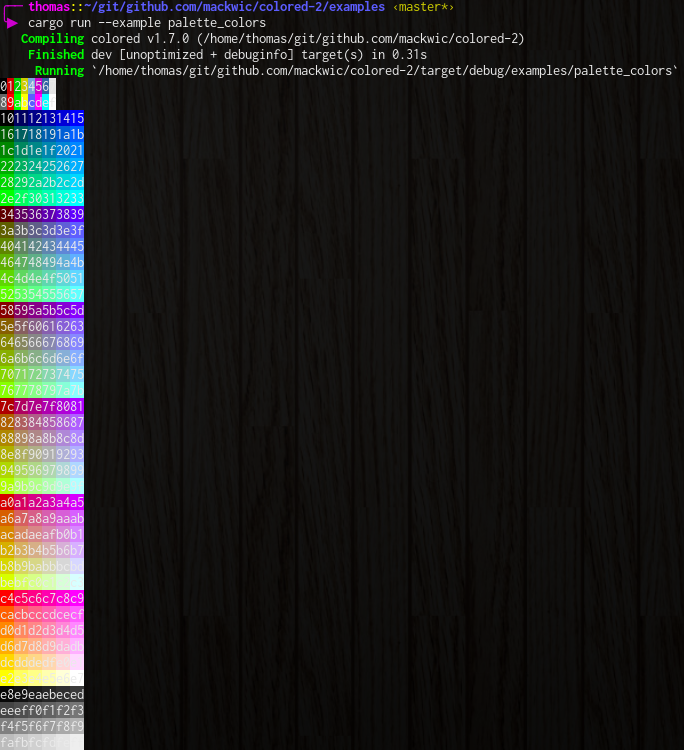Image resolution: width=684 pixels, height=750 pixels.
Task: Choose palette cell 5d
Action: pyautogui.click(x=77, y=310)
